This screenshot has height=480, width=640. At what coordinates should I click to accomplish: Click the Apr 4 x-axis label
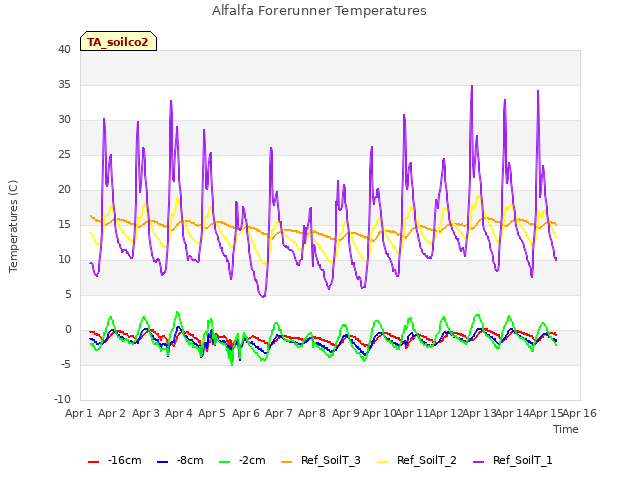coord(179,413)
